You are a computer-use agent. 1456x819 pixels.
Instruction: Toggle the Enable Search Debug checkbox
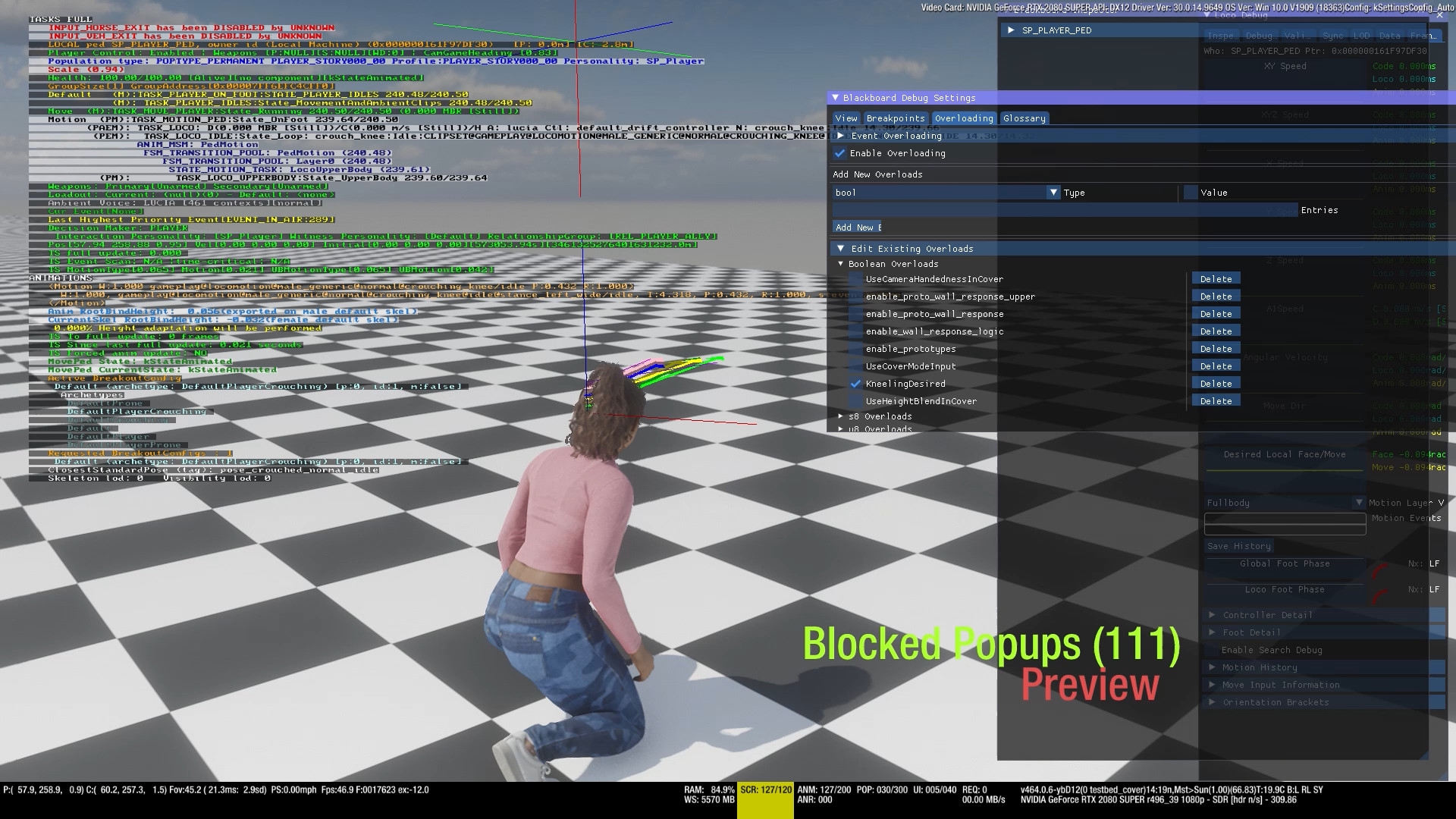1211,650
